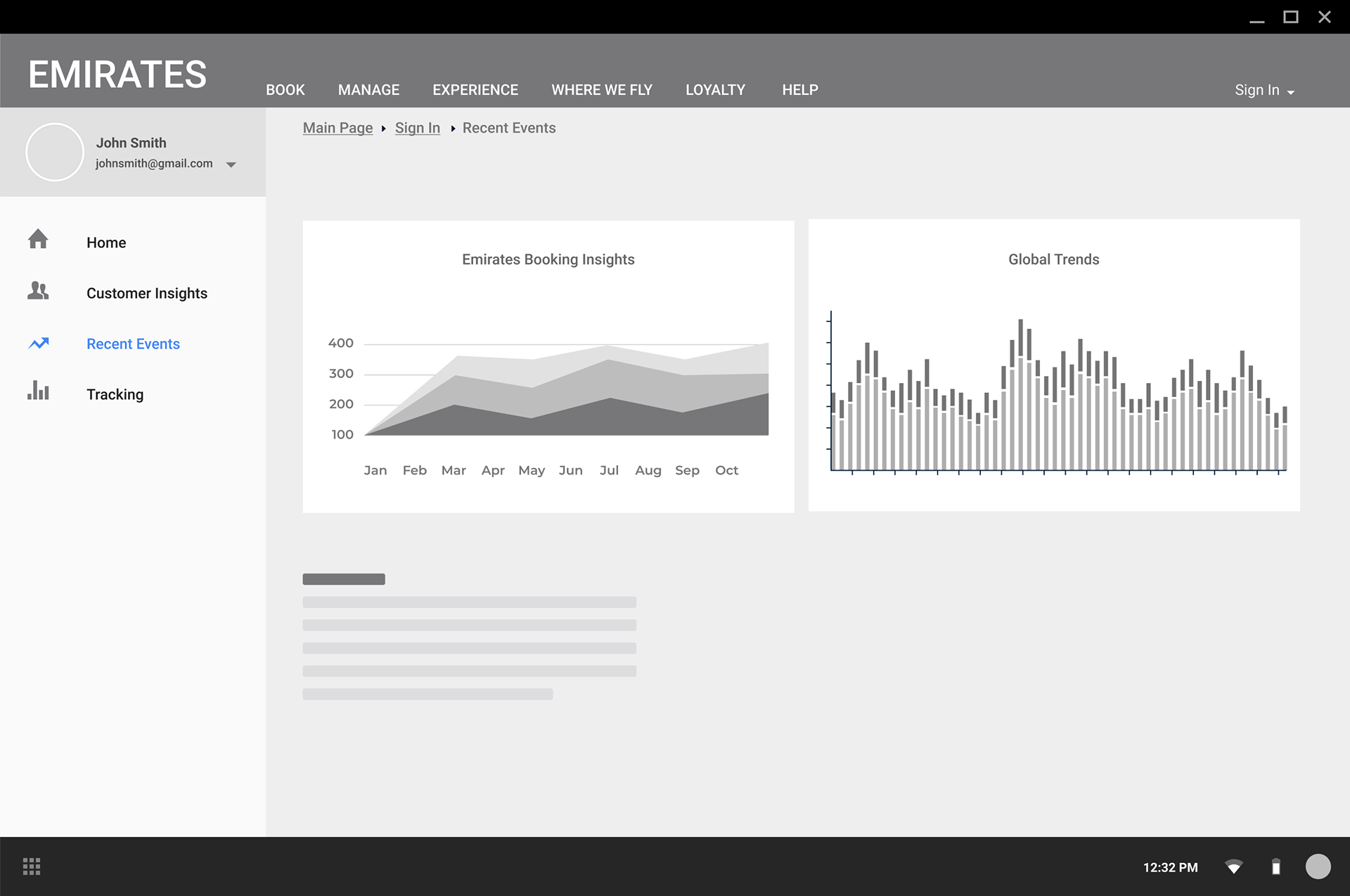Click the Home house icon in sidebar
This screenshot has height=896, width=1350.
click(x=38, y=240)
